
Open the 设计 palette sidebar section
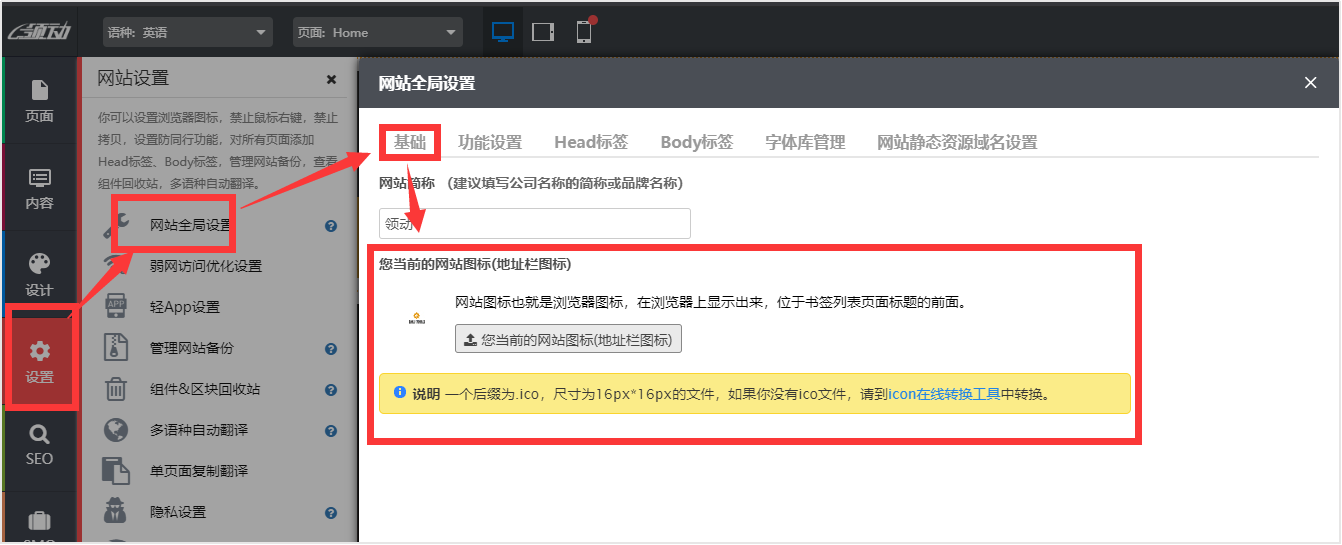39,275
